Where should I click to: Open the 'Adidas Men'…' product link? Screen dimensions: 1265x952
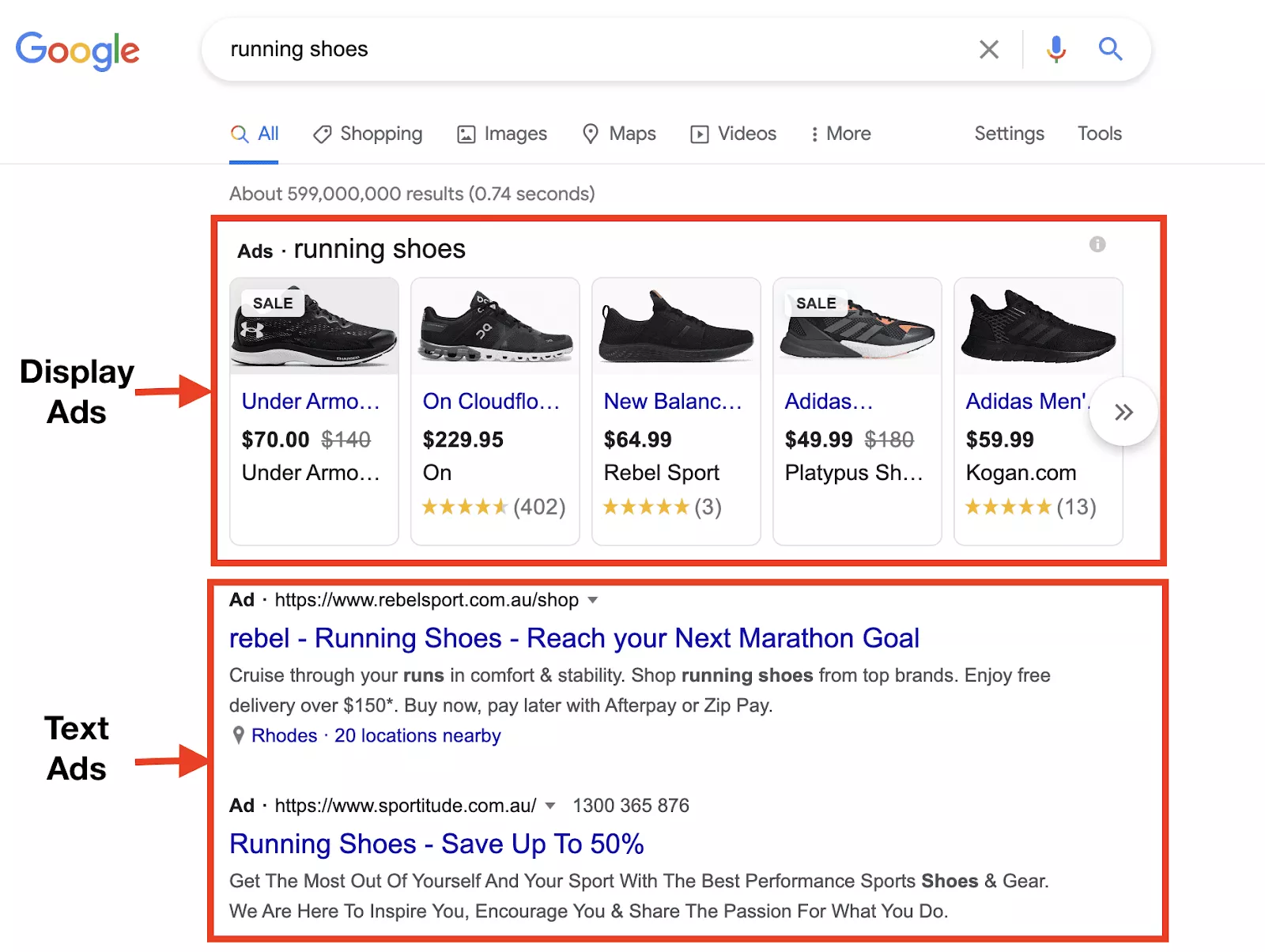1027,402
